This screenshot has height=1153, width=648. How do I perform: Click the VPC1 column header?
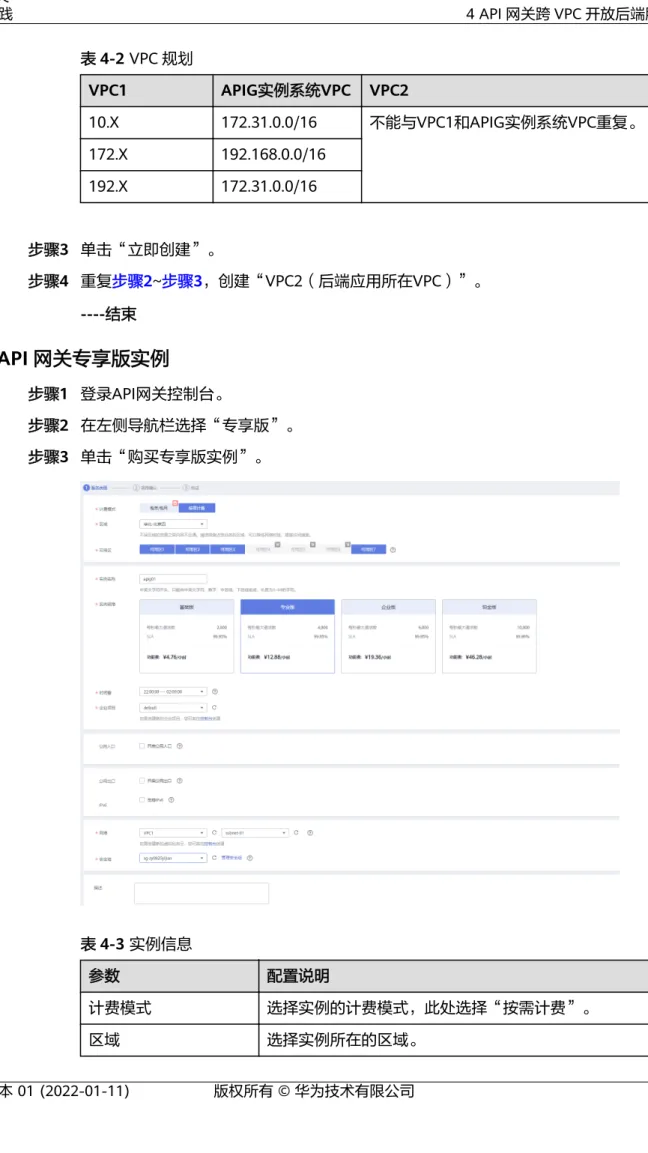coord(146,90)
